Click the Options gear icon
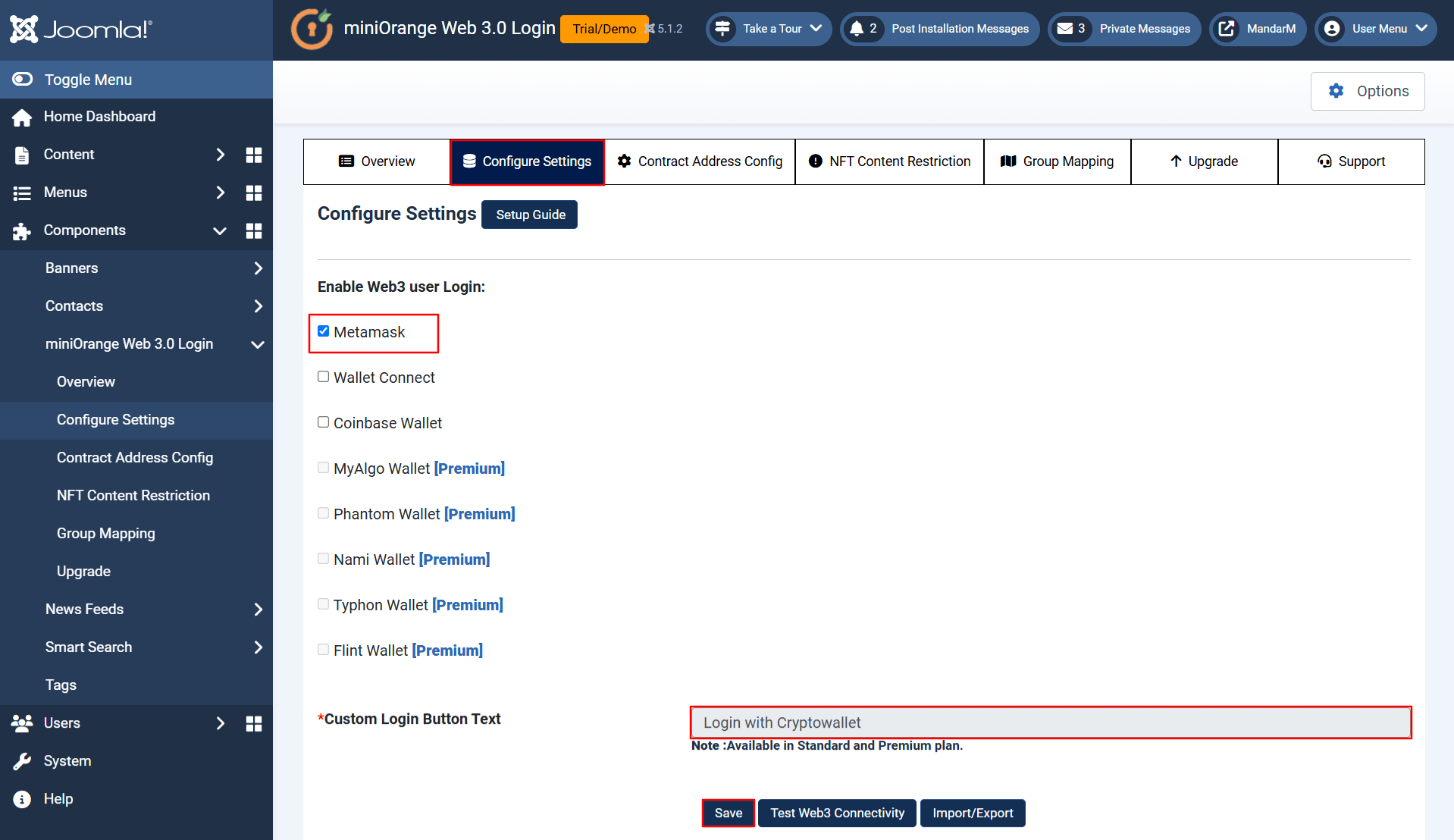 [1336, 91]
